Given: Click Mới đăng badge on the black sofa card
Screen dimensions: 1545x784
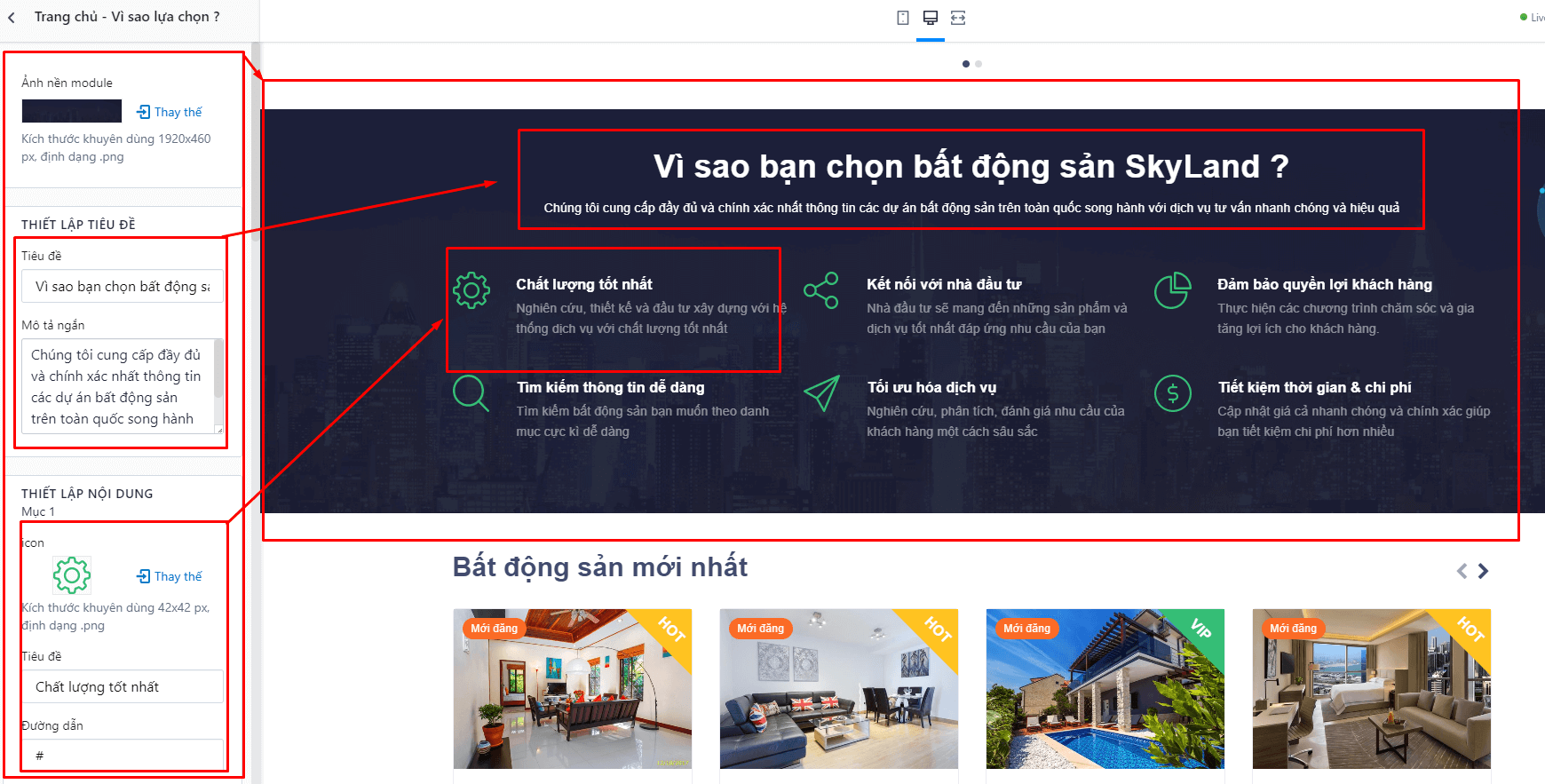Looking at the screenshot, I should tap(760, 629).
